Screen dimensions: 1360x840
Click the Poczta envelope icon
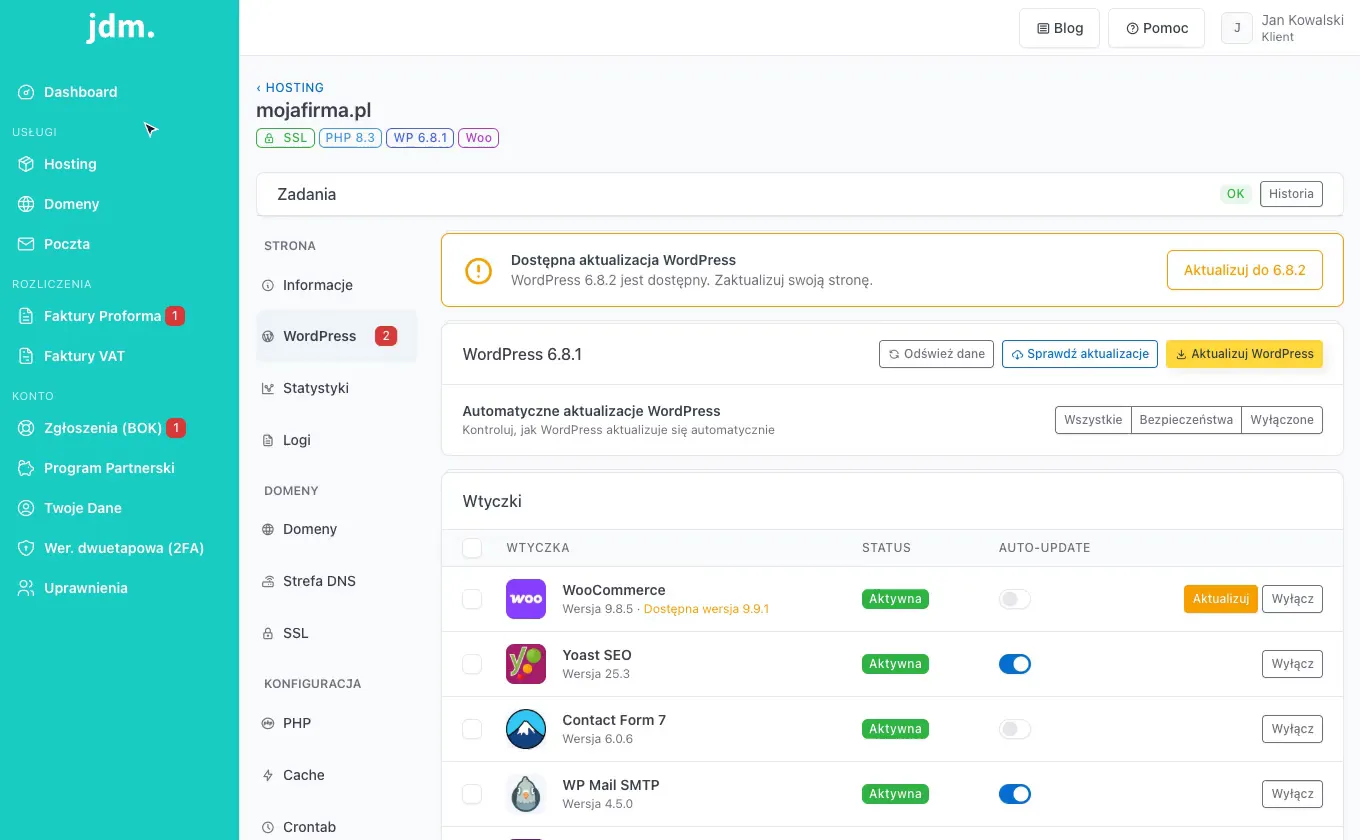[x=26, y=244]
